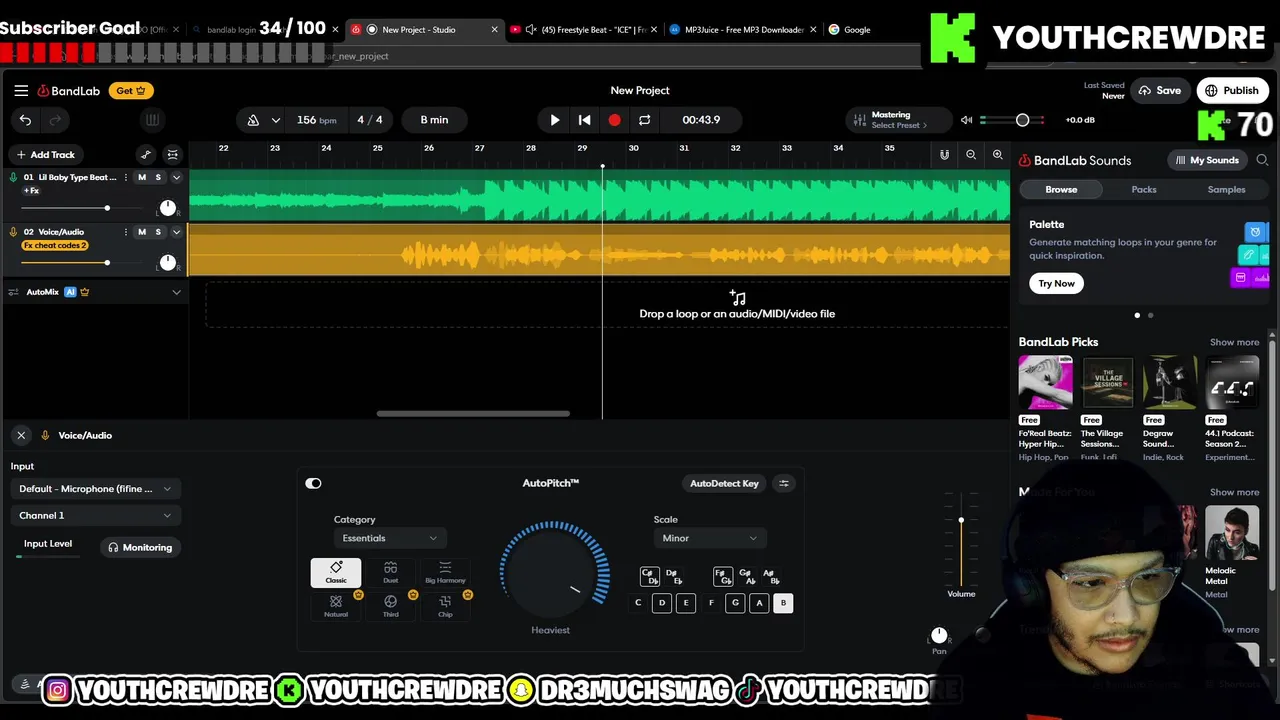Switch to the Samples tab
Viewport: 1280px width, 720px height.
point(1226,189)
